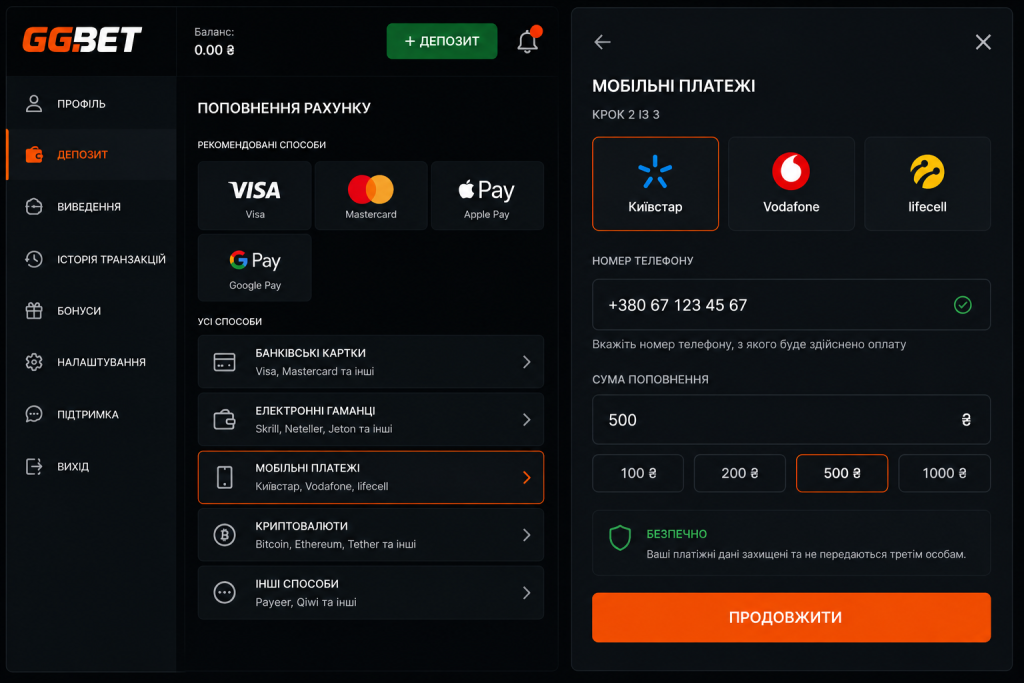
Task: Select Київстар operator tile
Action: point(655,183)
